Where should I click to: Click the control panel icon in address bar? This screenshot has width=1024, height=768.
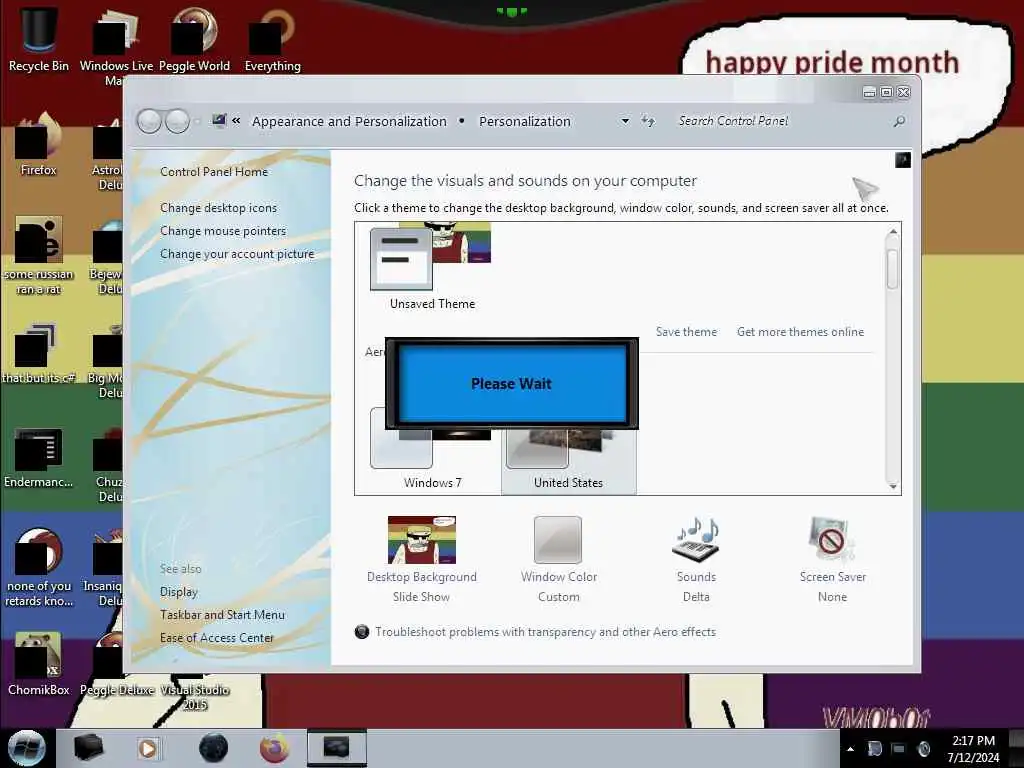pos(219,120)
